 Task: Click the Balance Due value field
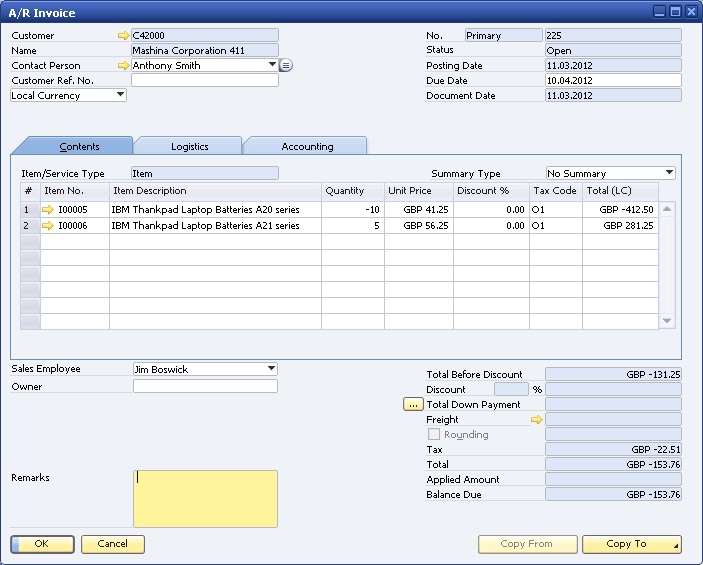(613, 494)
